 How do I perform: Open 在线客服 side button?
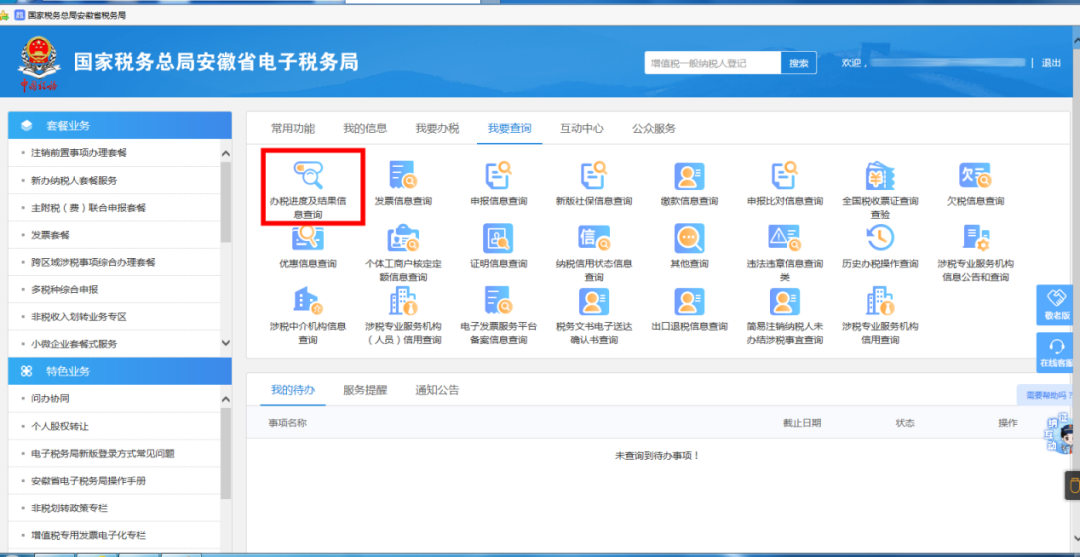(x=1055, y=353)
